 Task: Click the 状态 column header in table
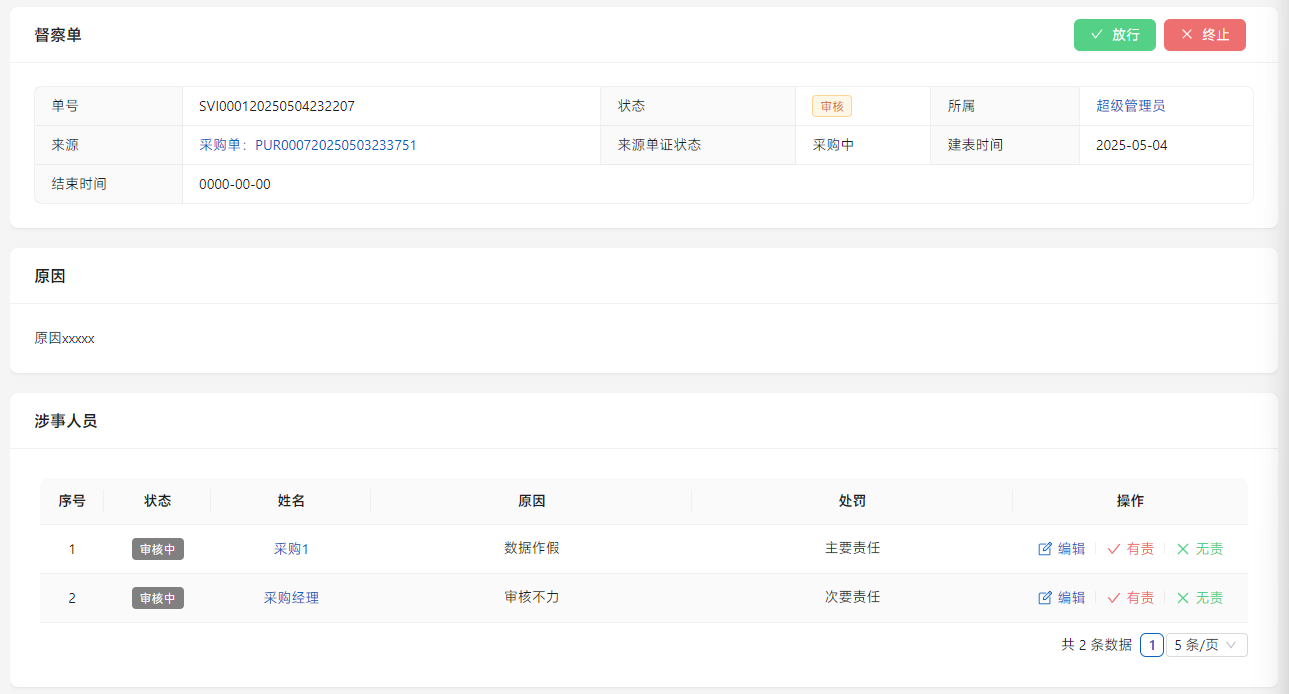pos(158,501)
